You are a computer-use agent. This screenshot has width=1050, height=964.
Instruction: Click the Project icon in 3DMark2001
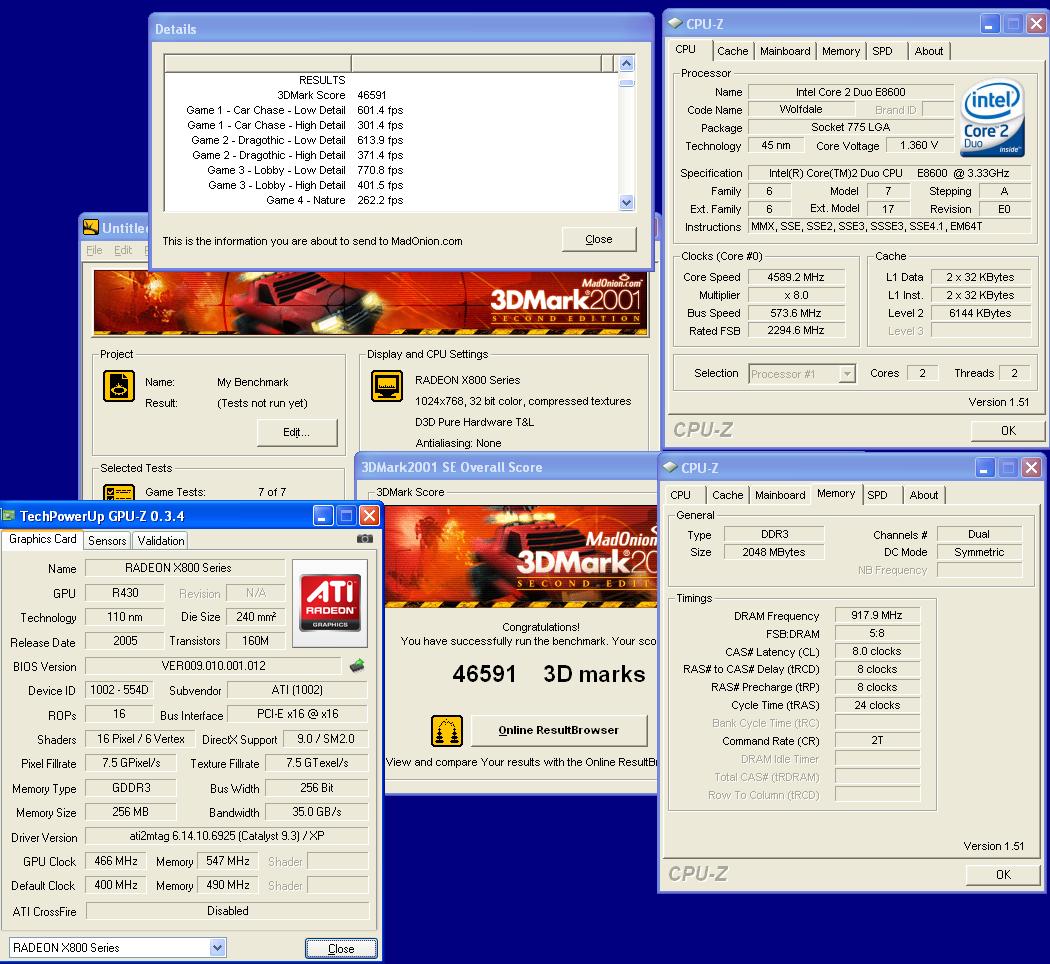[119, 386]
